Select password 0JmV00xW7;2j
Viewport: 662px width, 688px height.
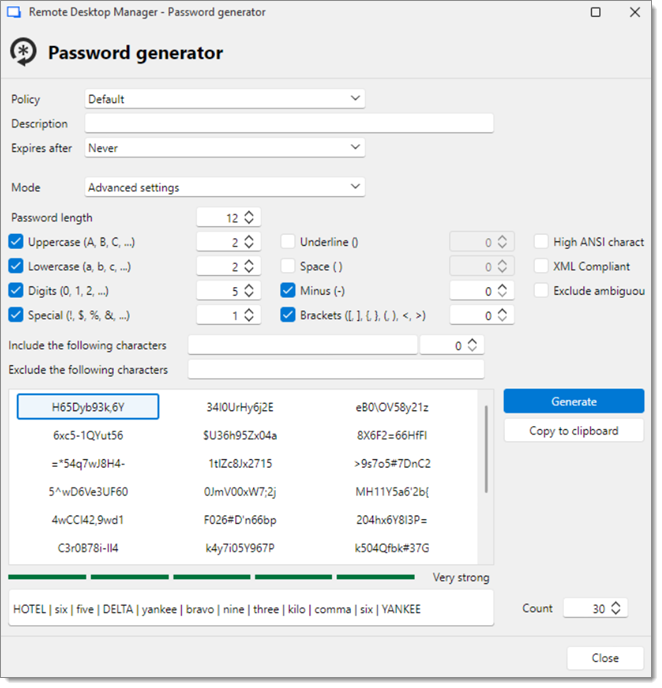[x=241, y=494]
